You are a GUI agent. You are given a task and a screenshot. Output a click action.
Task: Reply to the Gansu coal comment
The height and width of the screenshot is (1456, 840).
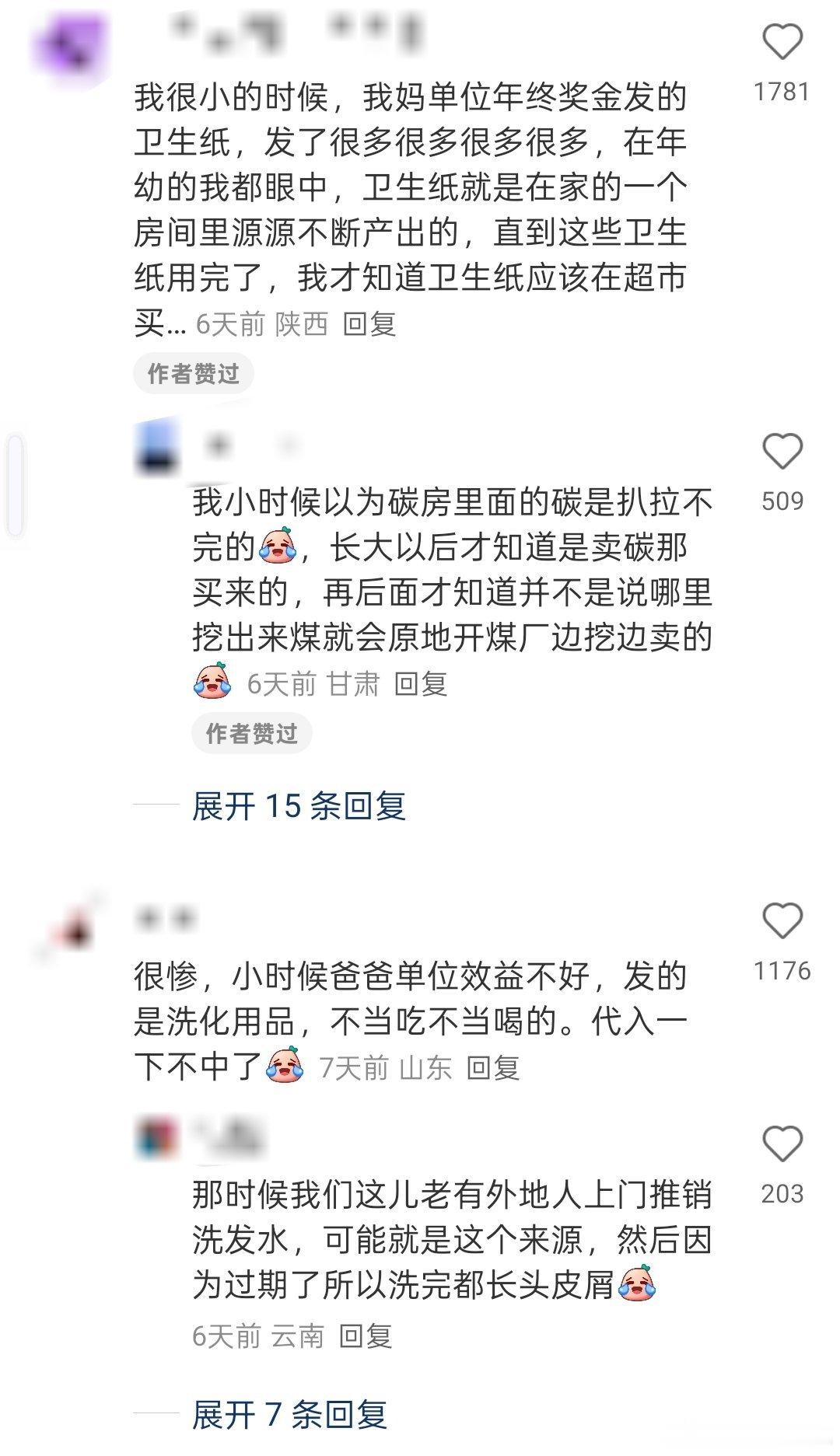pyautogui.click(x=421, y=683)
